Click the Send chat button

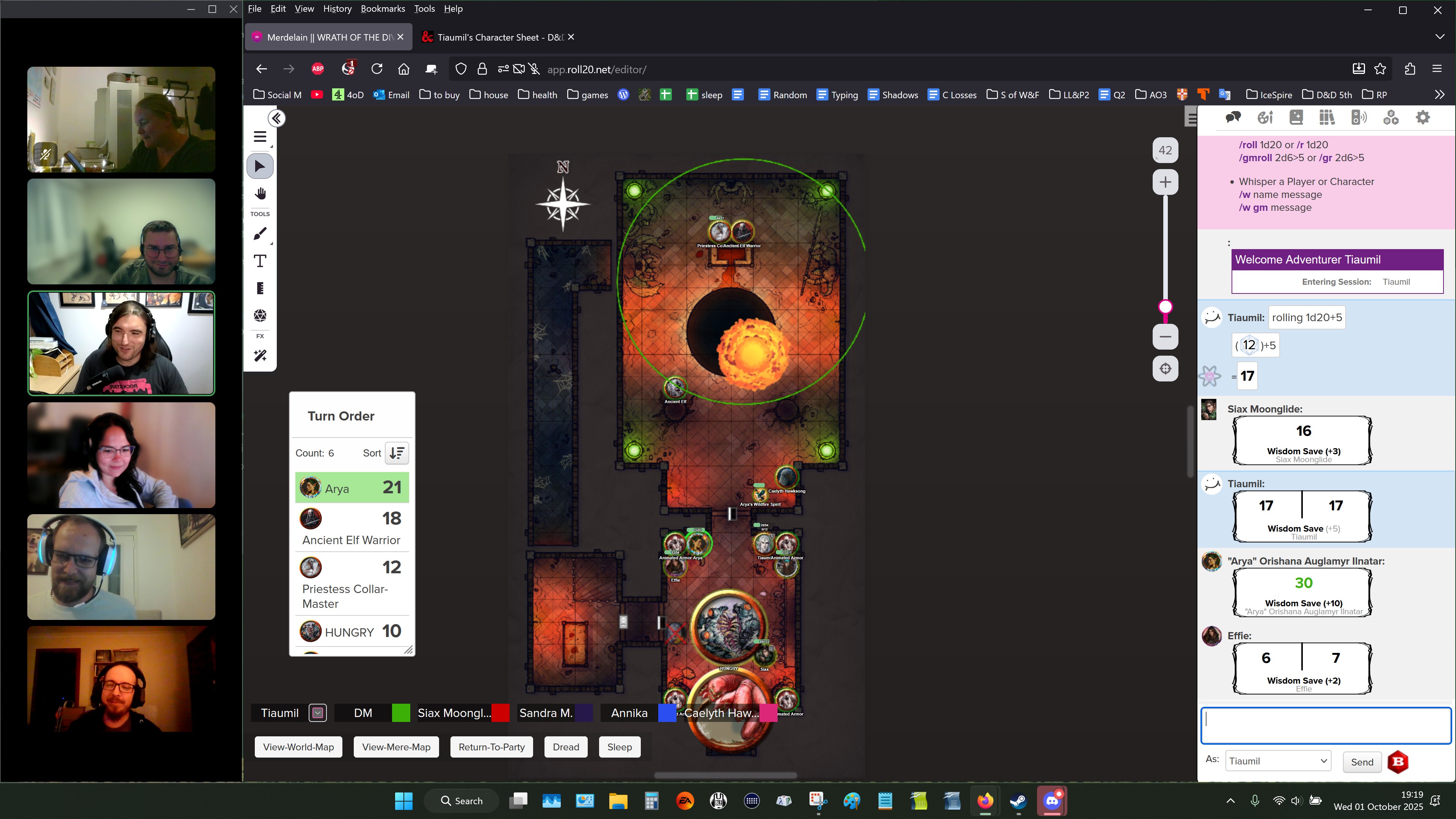(1362, 762)
